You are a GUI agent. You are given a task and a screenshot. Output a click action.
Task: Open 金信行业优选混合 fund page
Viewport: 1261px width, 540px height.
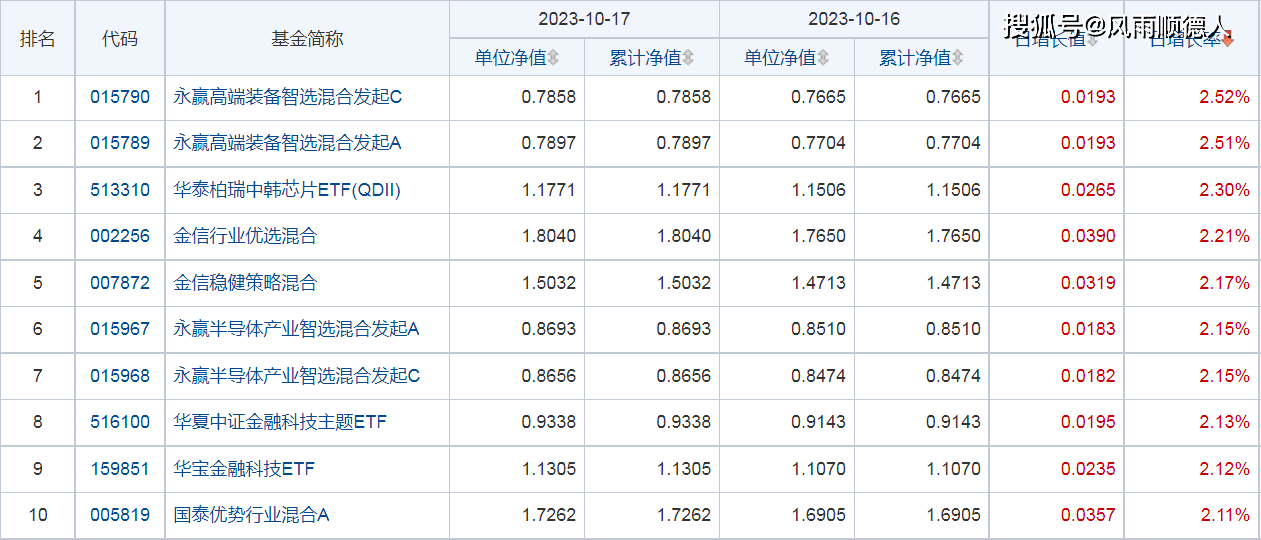point(245,236)
